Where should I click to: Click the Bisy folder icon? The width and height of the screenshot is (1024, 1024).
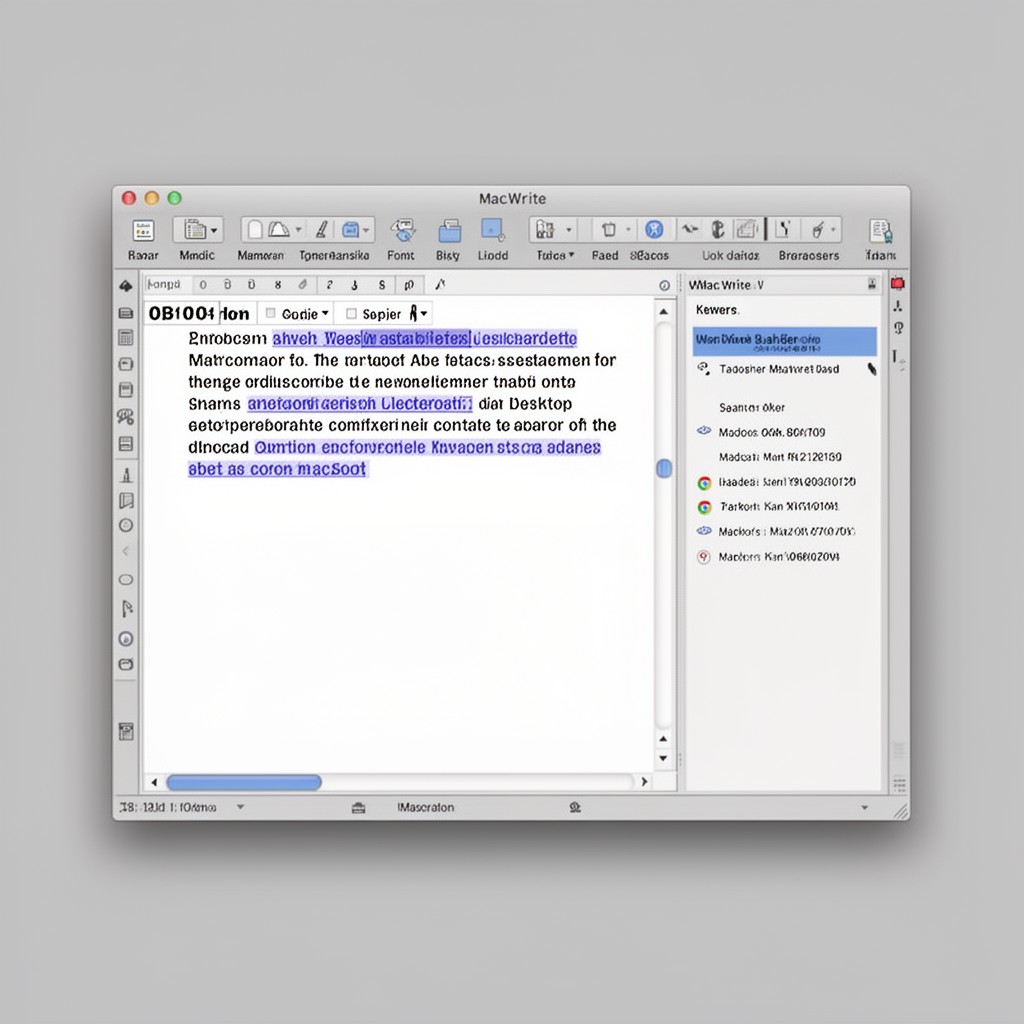point(449,231)
